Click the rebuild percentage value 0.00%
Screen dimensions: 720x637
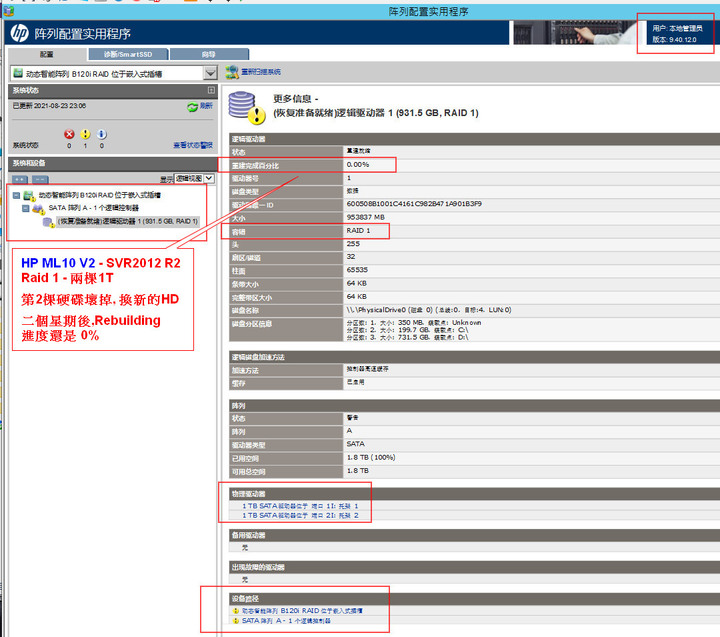tap(358, 164)
